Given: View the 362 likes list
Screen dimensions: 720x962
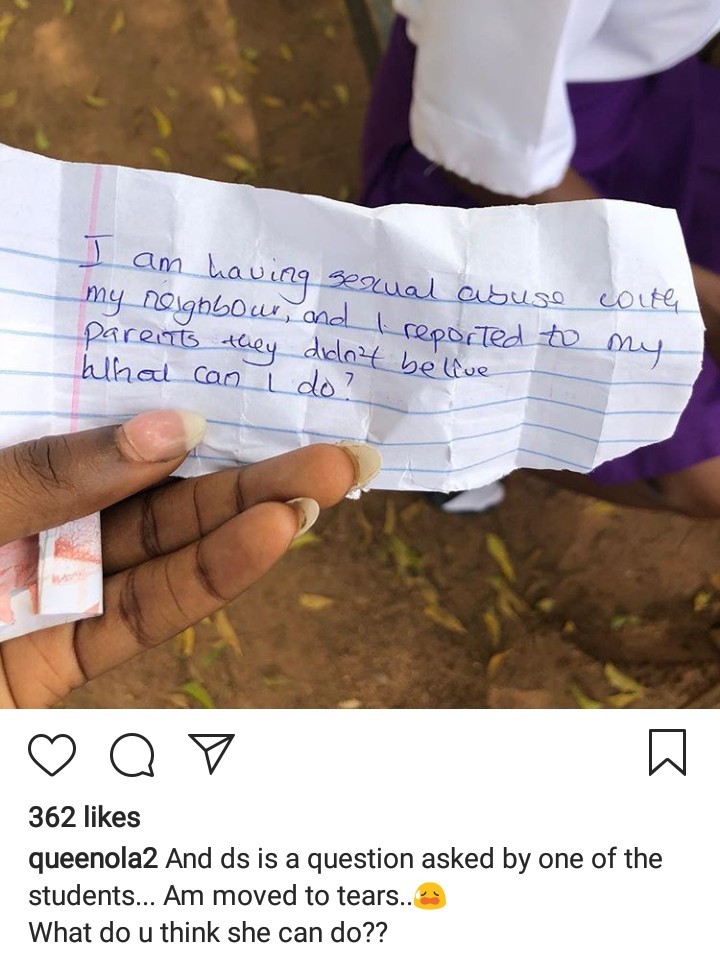Looking at the screenshot, I should pyautogui.click(x=85, y=817).
